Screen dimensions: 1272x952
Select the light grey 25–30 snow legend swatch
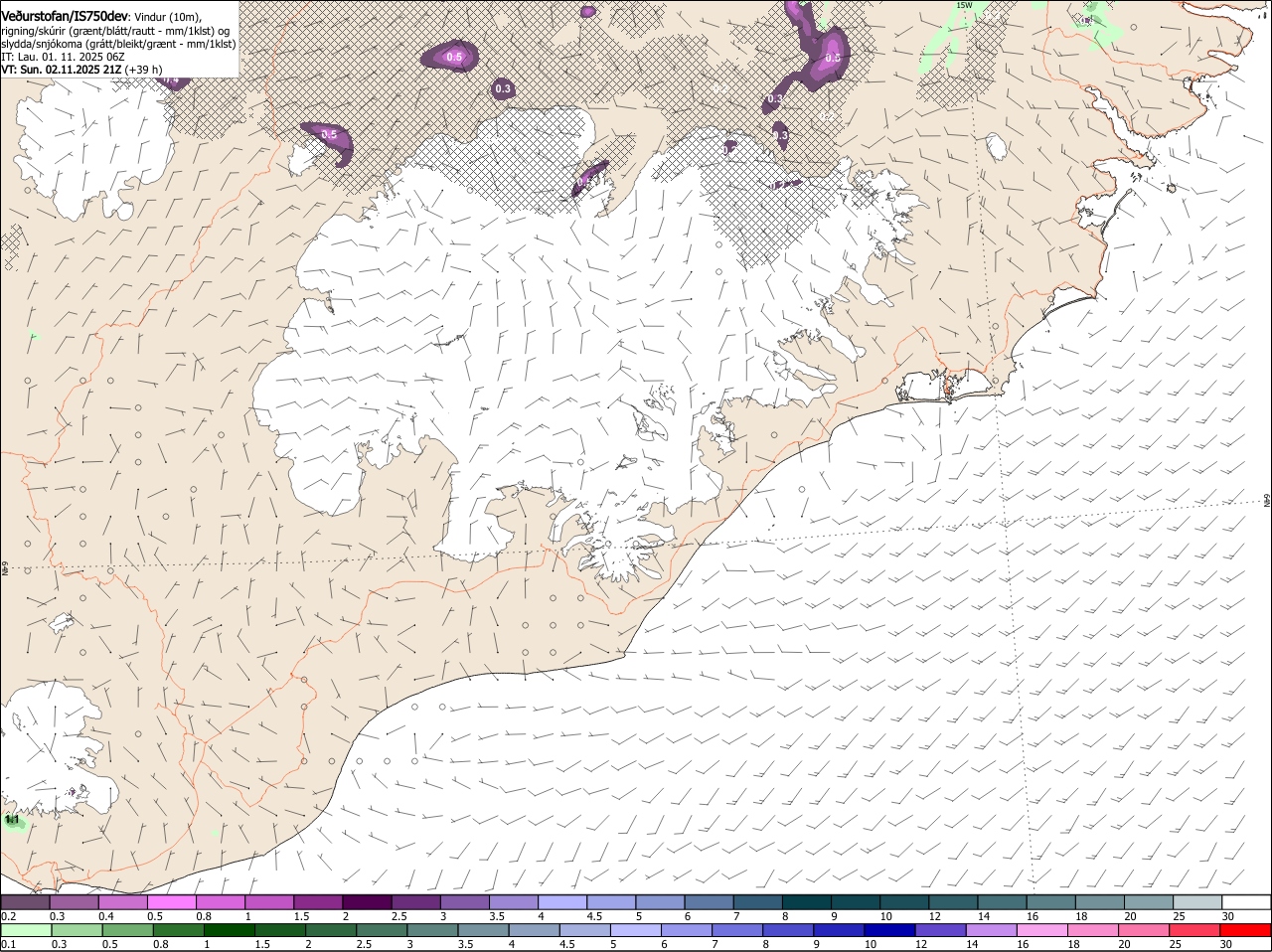(x=1197, y=902)
